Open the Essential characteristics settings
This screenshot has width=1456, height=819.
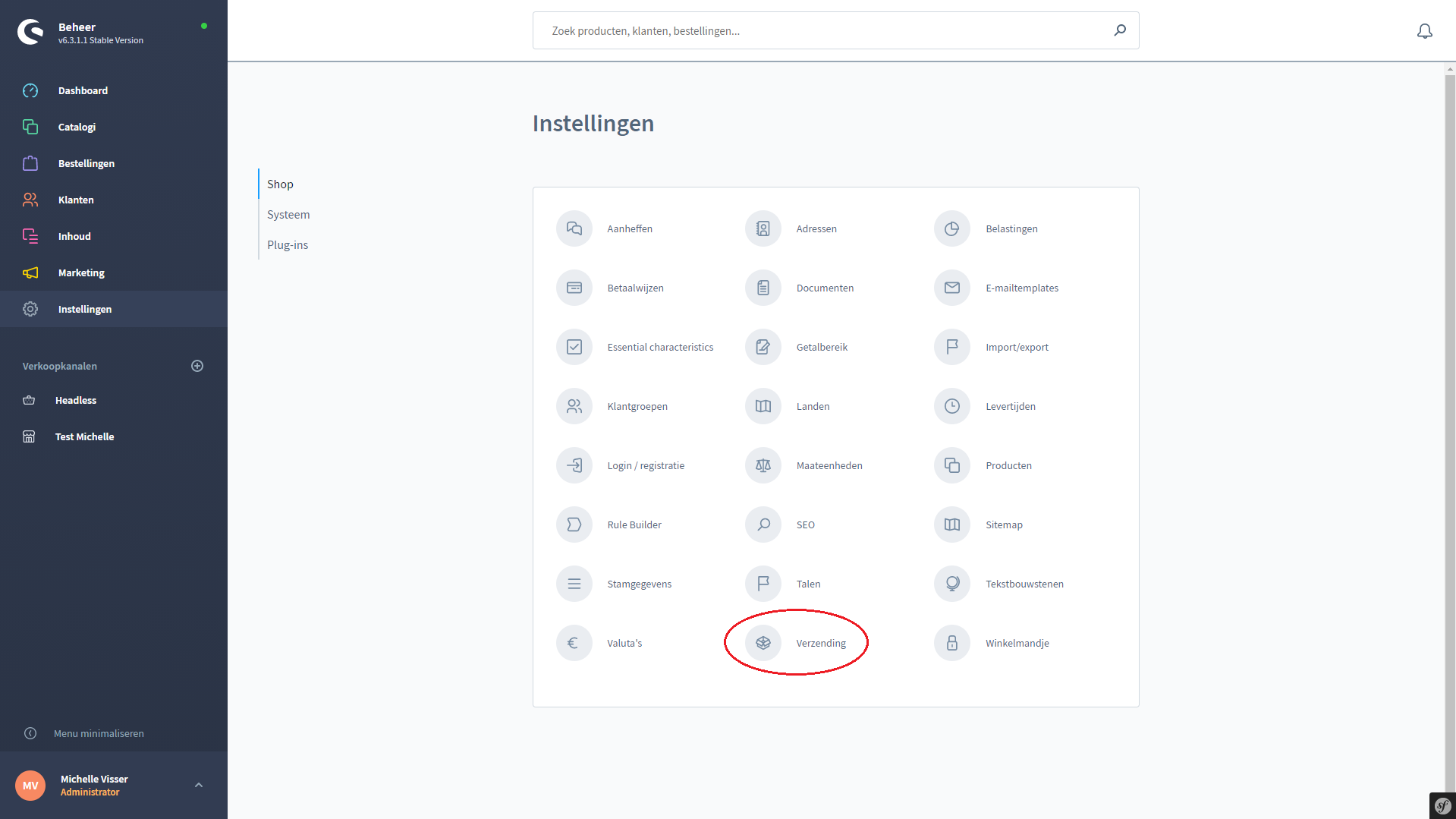[659, 347]
